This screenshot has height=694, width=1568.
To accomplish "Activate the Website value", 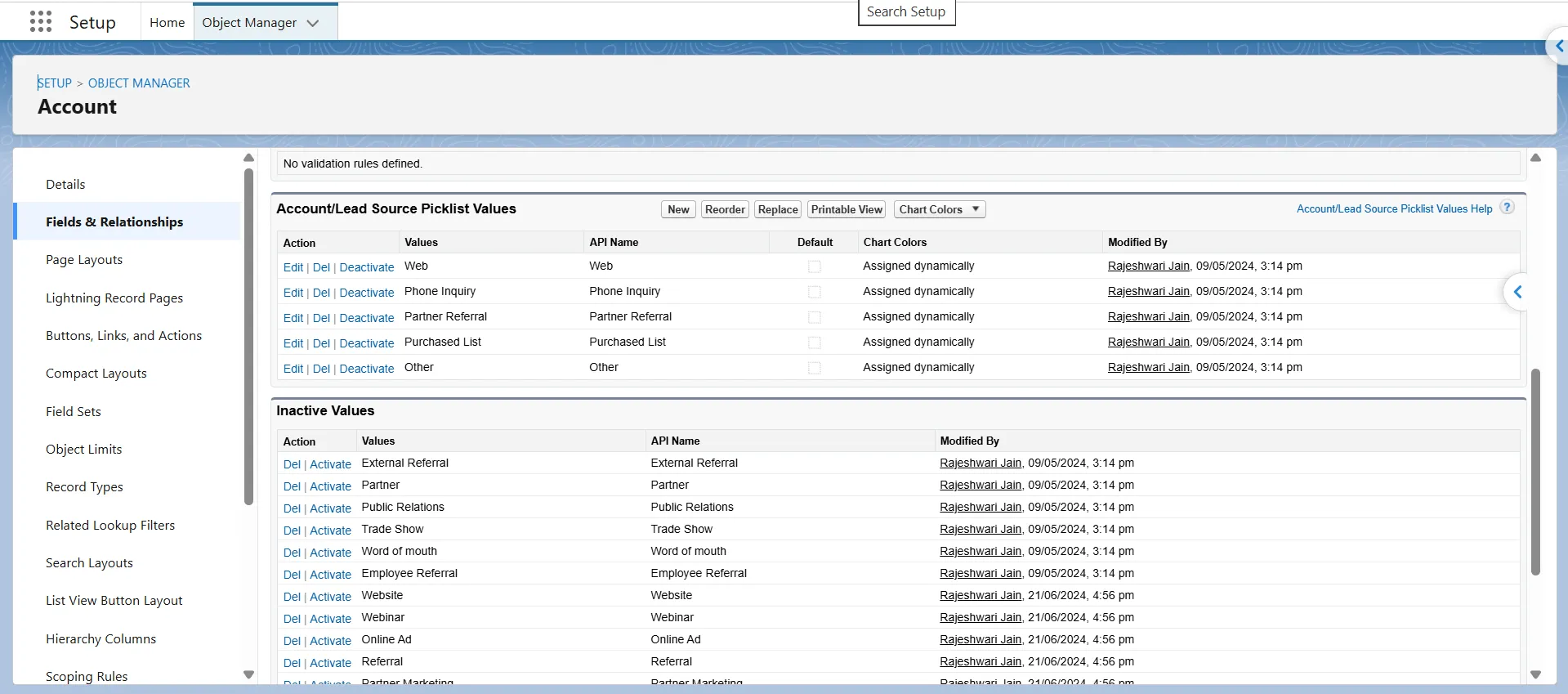I will point(330,597).
